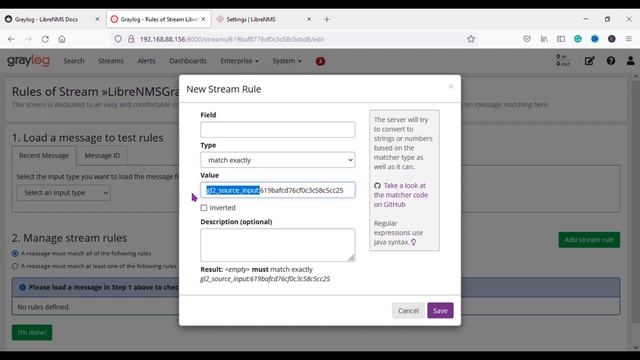Open the Firefox hamburger menu
Image resolution: width=640 pixels, height=360 pixels.
click(629, 39)
